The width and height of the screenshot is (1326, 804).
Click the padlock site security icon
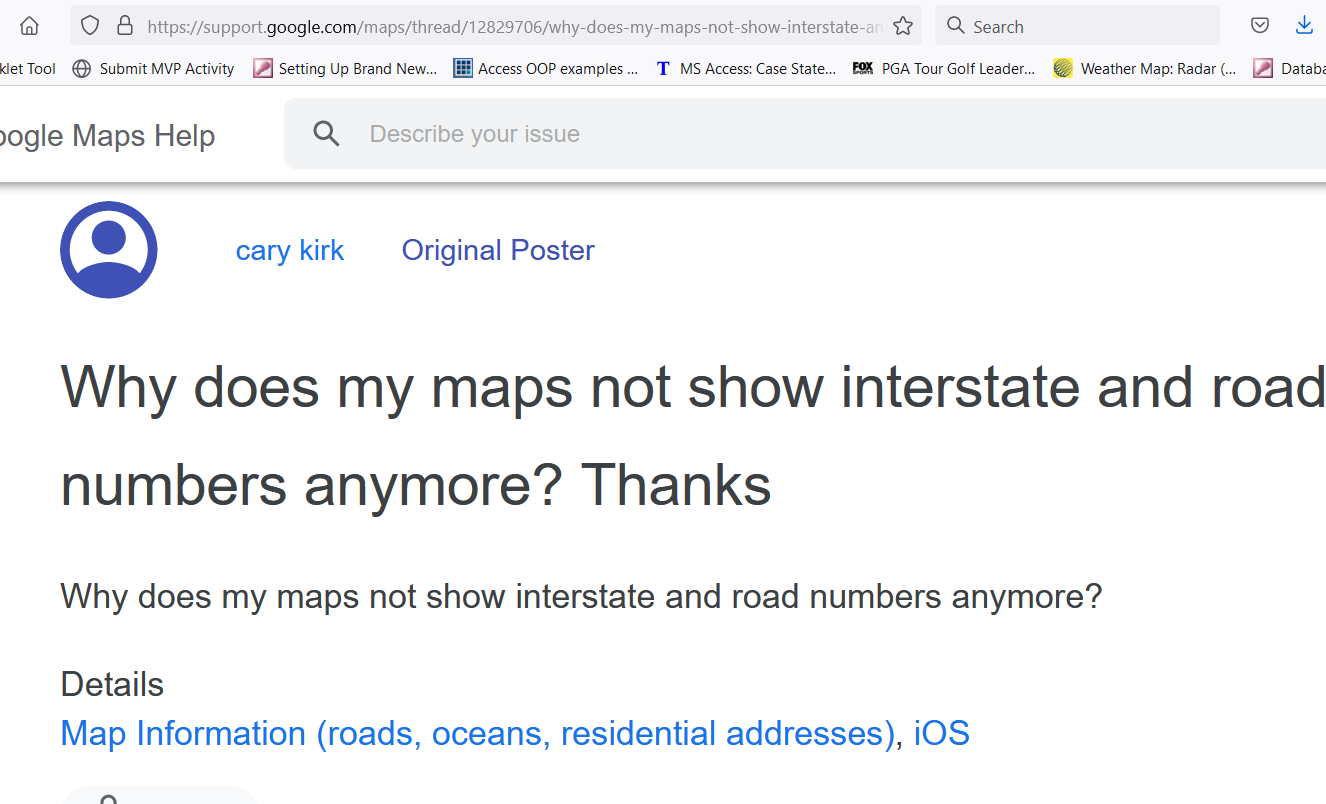coord(125,26)
